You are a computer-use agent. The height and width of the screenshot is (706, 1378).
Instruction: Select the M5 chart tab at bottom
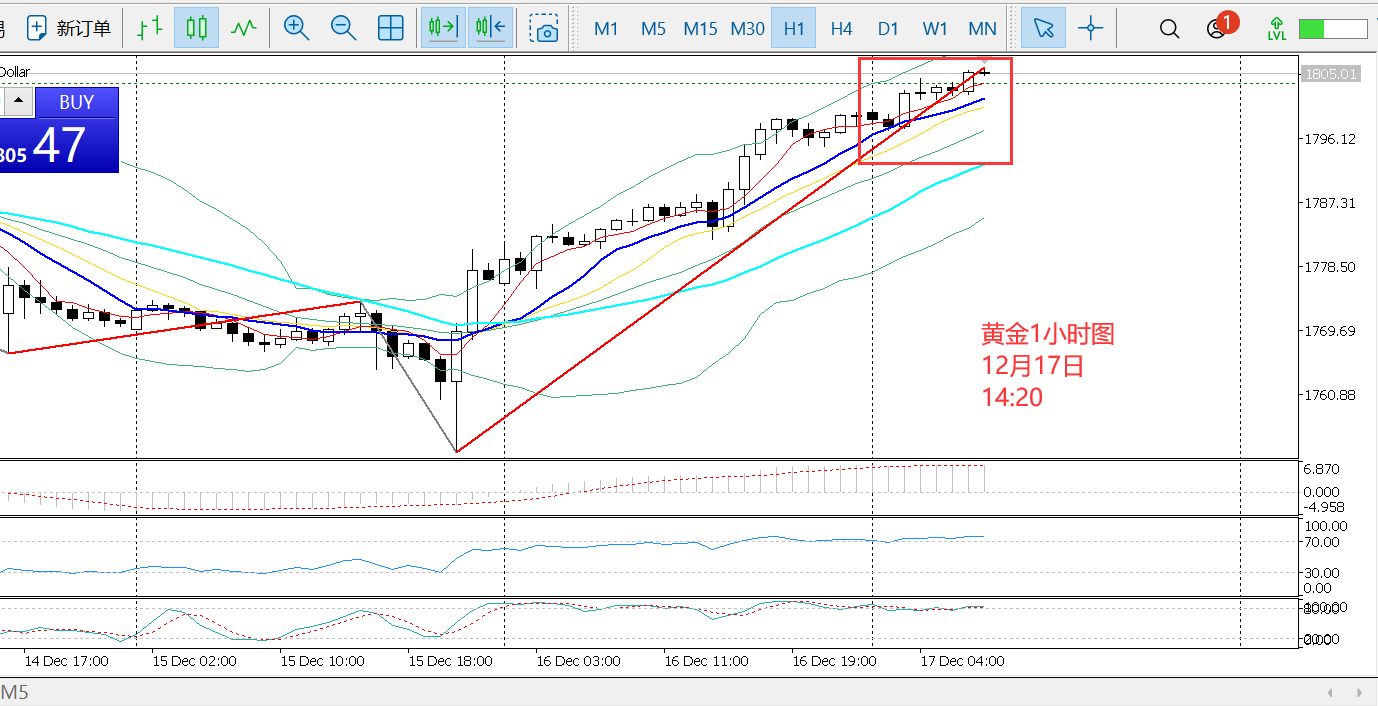pyautogui.click(x=15, y=692)
